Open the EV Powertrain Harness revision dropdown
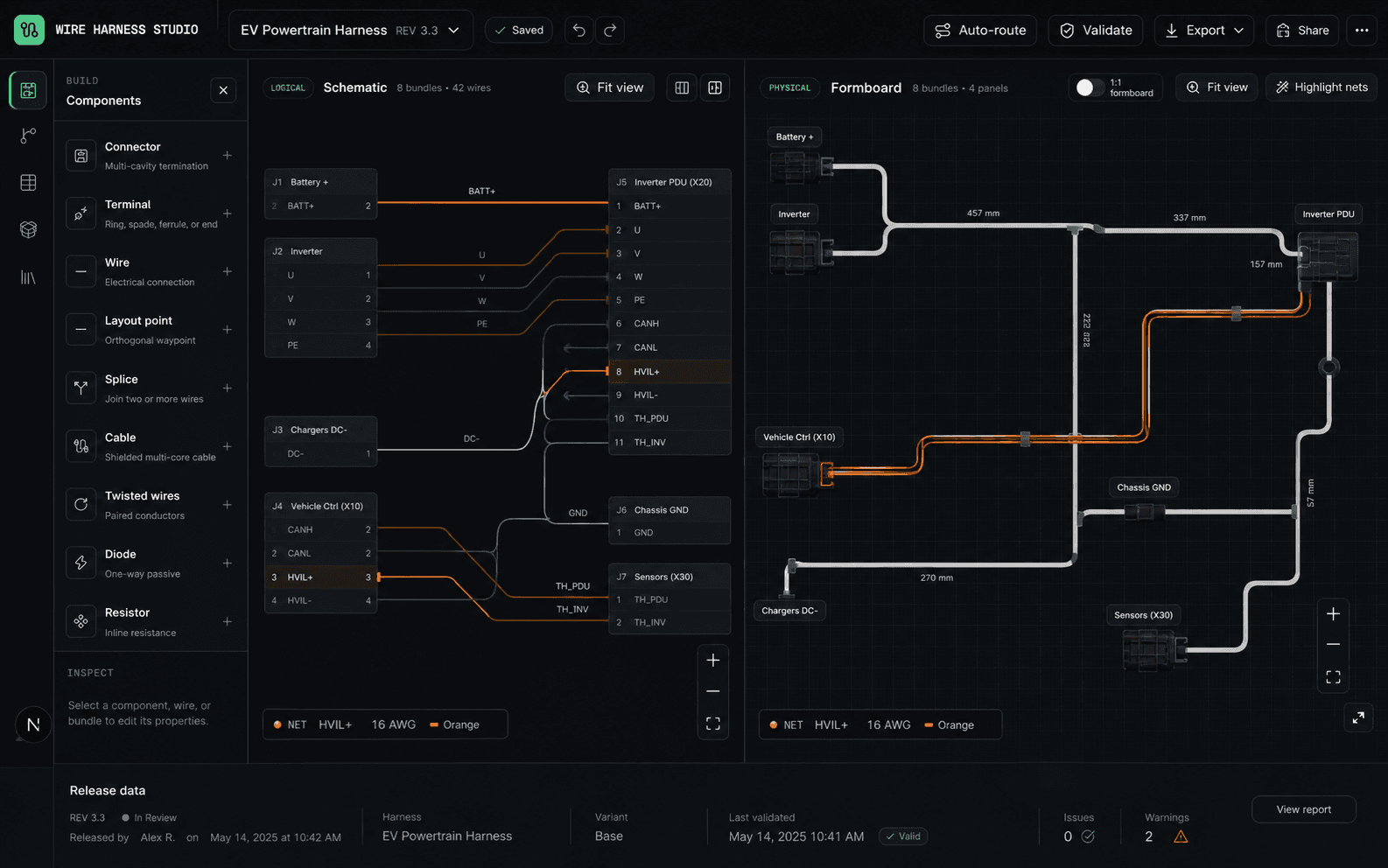1388x868 pixels. point(351,30)
